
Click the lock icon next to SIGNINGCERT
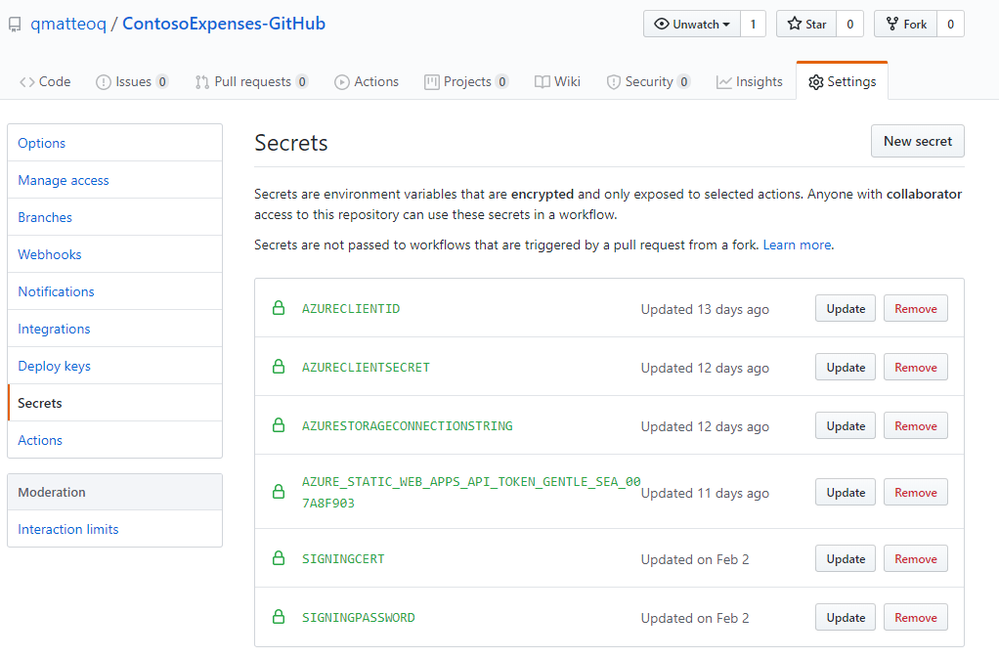[278, 559]
